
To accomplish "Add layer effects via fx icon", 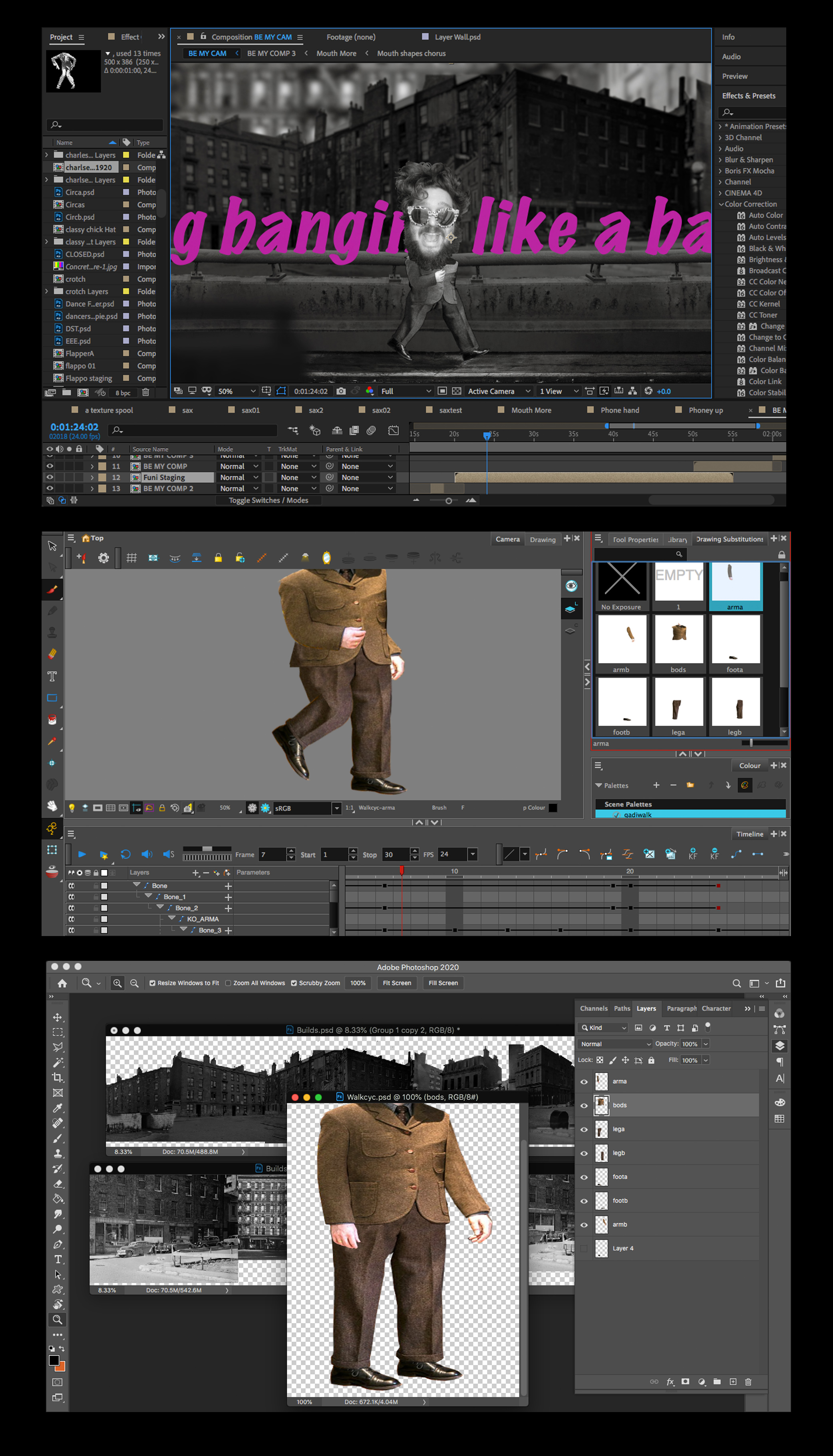I will point(670,1382).
